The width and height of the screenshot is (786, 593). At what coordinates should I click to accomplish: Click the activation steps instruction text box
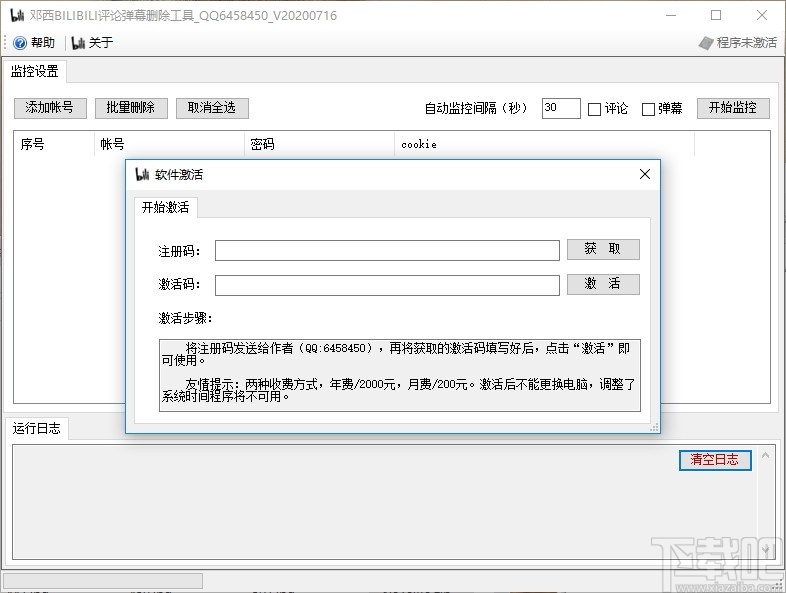(400, 375)
